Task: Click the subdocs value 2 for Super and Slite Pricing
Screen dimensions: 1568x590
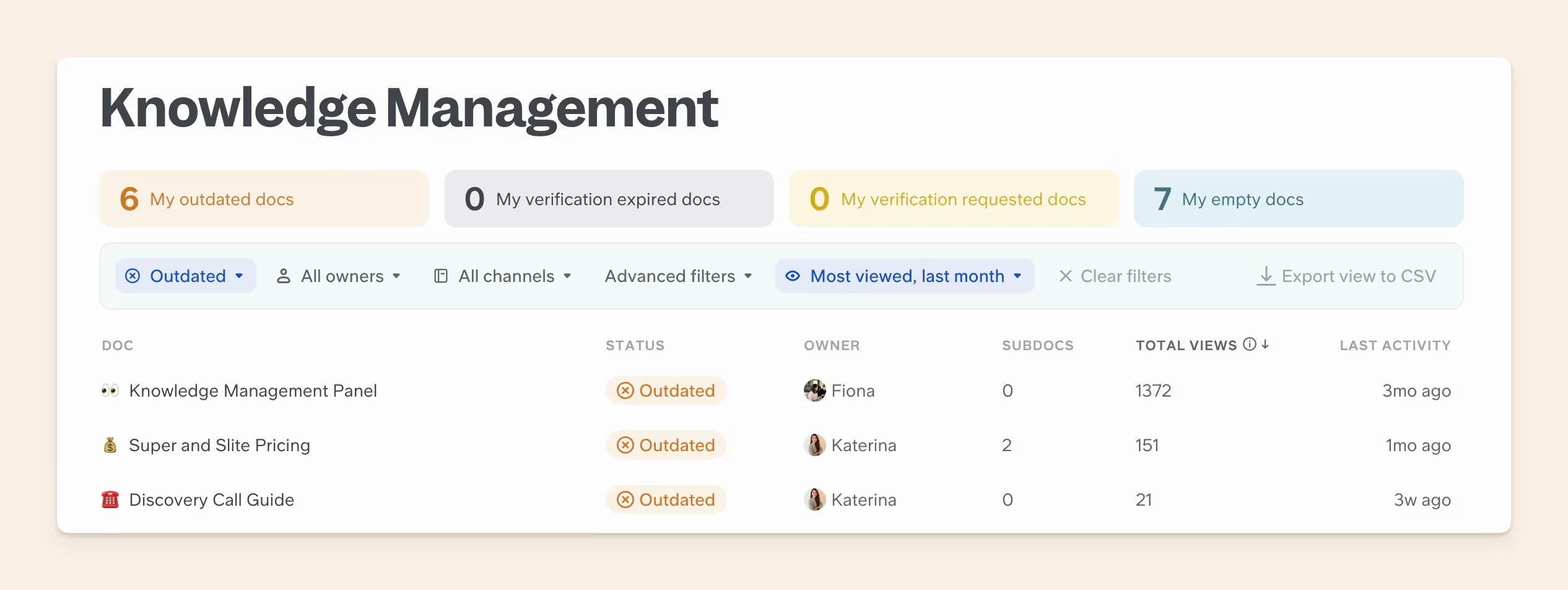Action: [1007, 445]
